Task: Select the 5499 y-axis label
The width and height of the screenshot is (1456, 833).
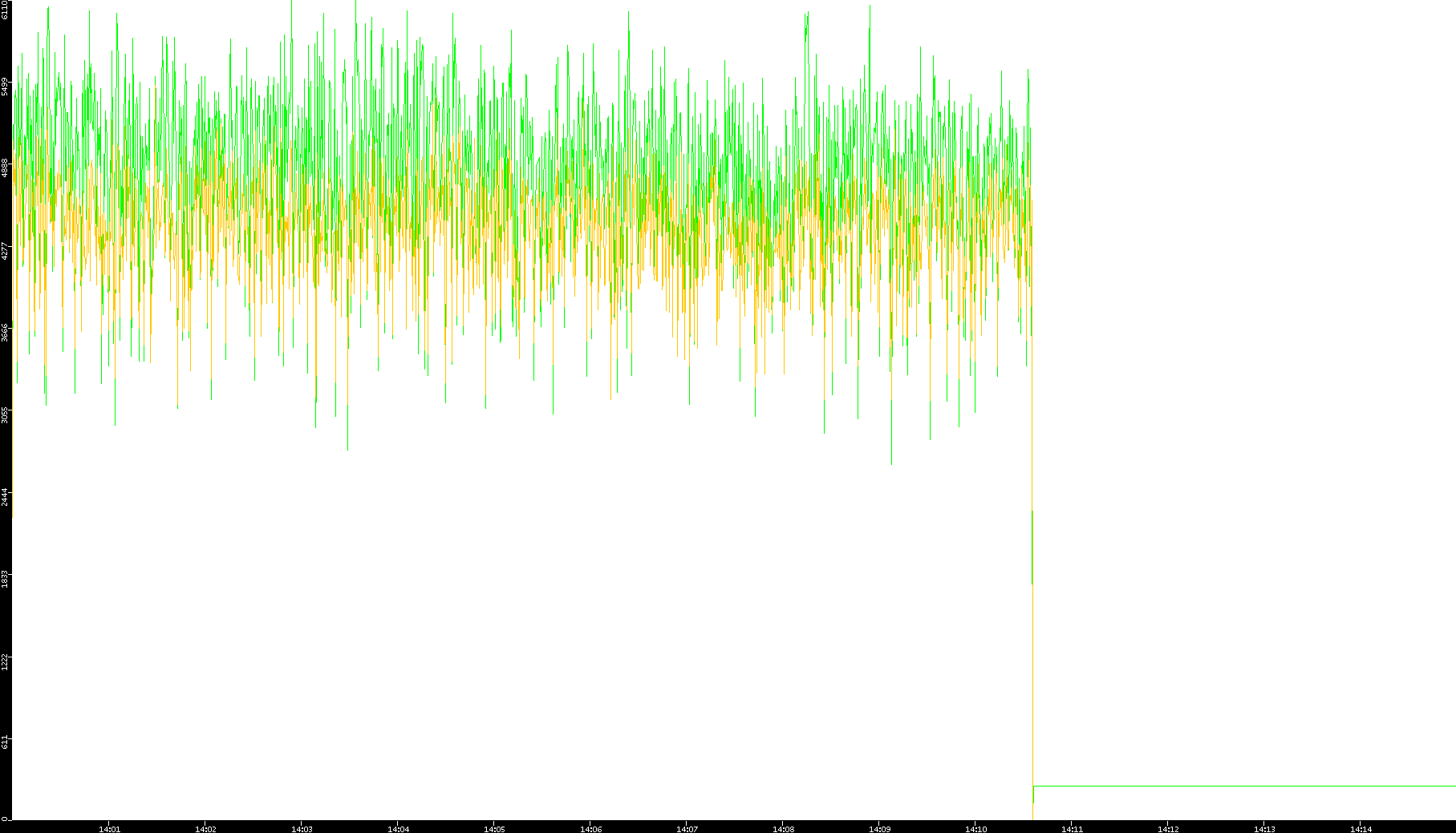Action: 5,87
